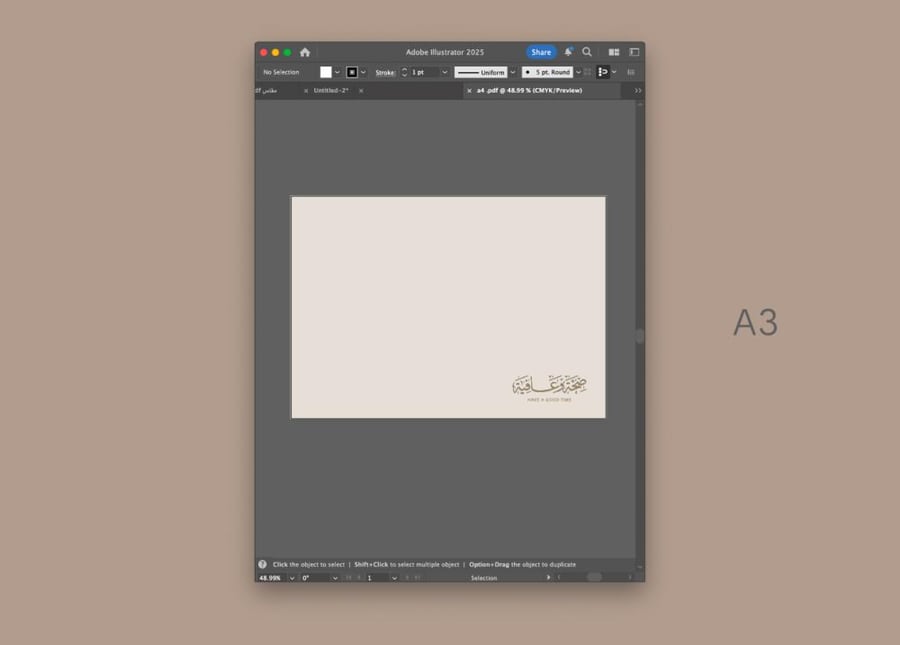Viewport: 900px width, 645px height.
Task: Expand the tab overflow double-chevron
Action: pos(638,91)
